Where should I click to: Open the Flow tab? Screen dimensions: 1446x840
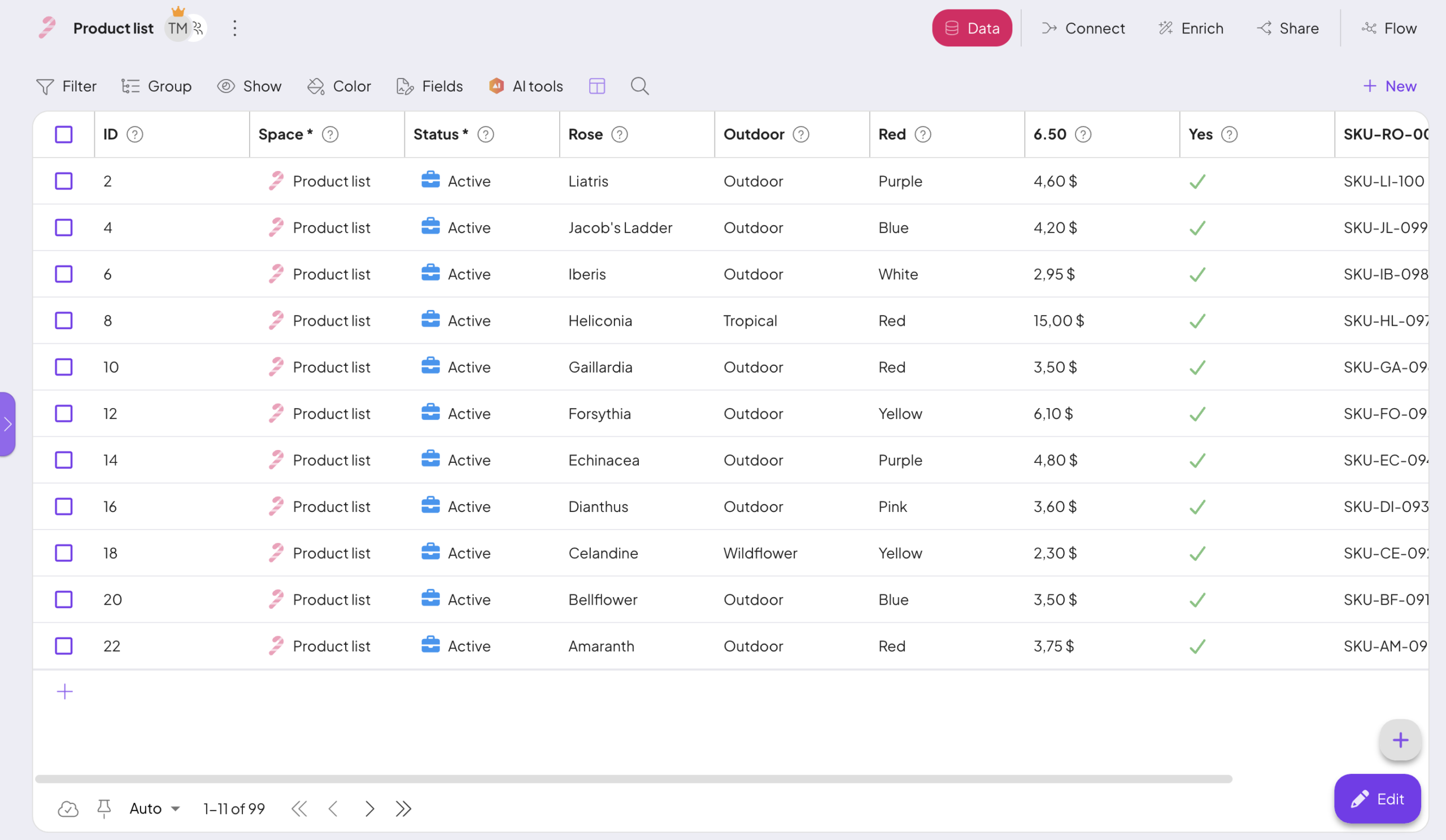(1388, 28)
